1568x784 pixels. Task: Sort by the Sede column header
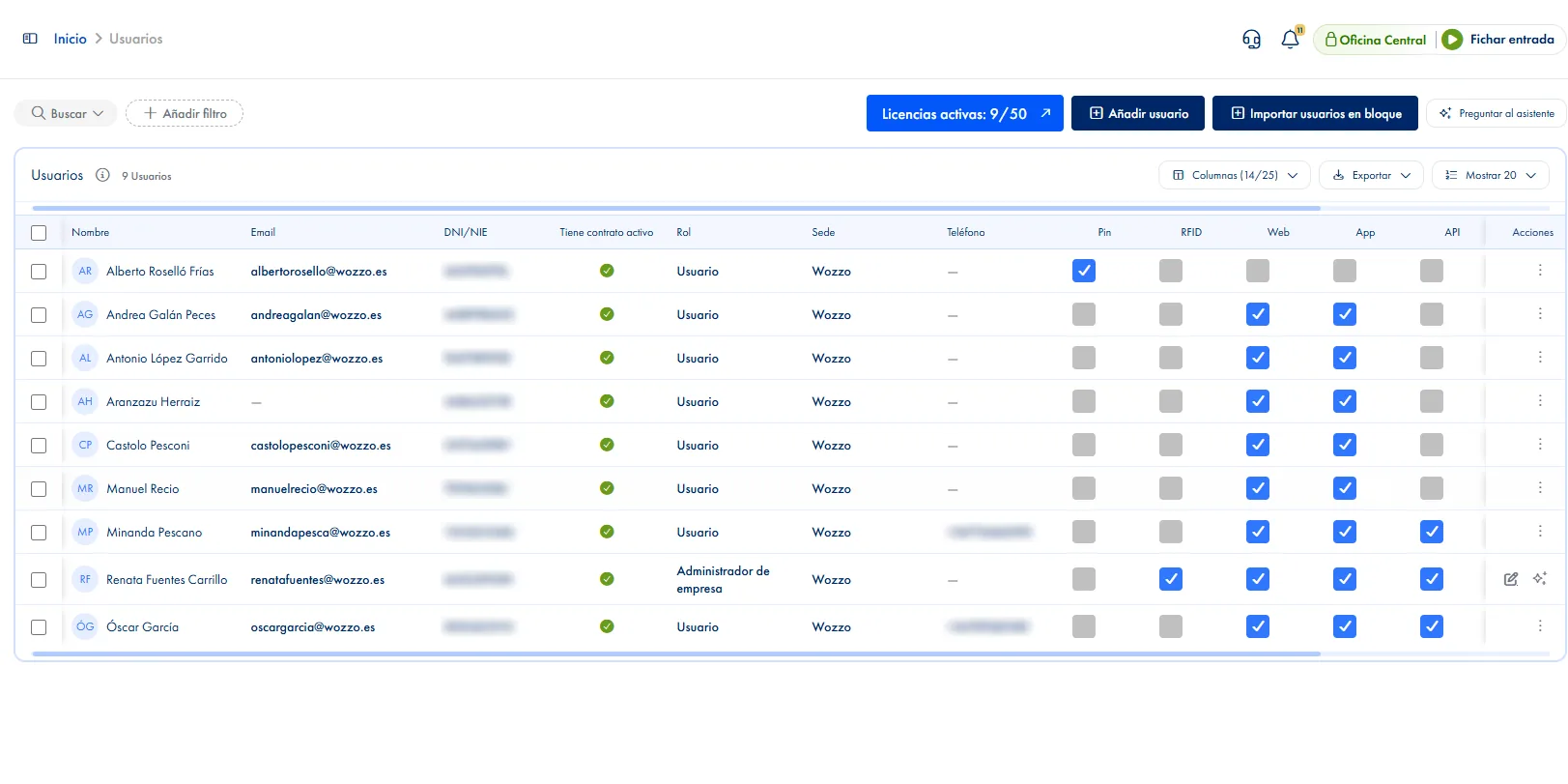click(823, 232)
